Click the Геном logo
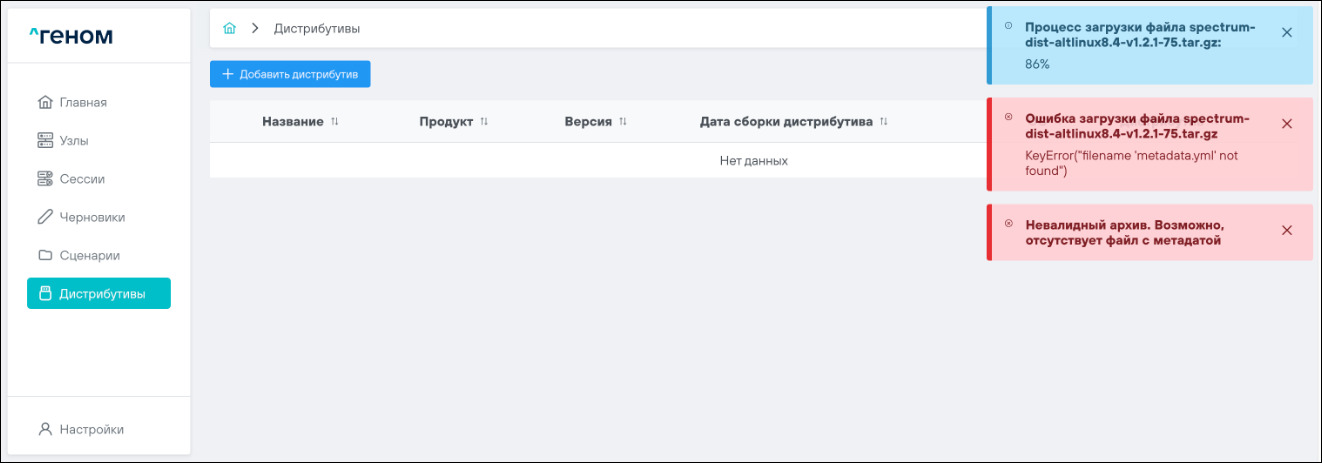This screenshot has width=1322, height=463. point(71,37)
